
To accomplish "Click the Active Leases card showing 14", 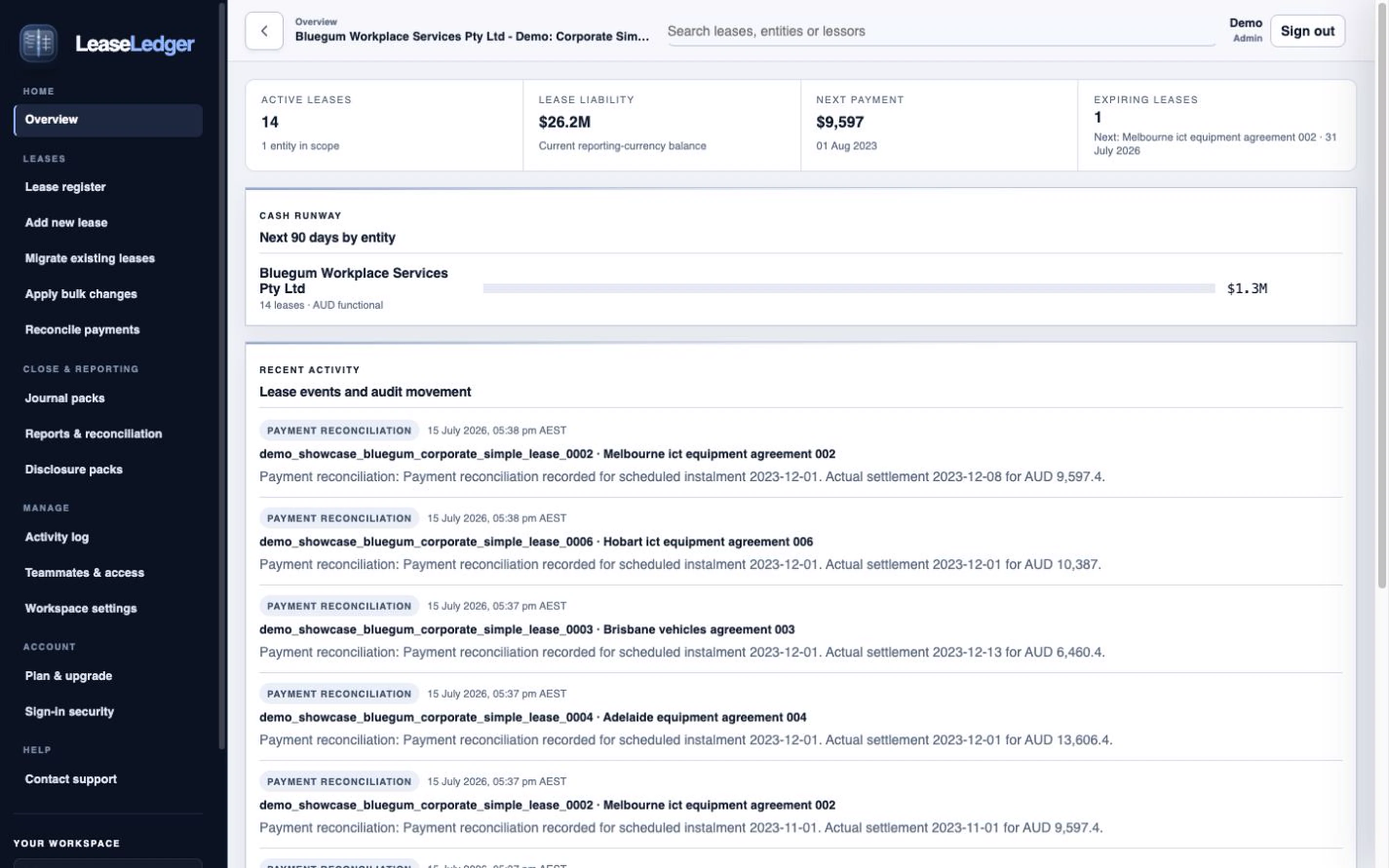I will (x=385, y=125).
